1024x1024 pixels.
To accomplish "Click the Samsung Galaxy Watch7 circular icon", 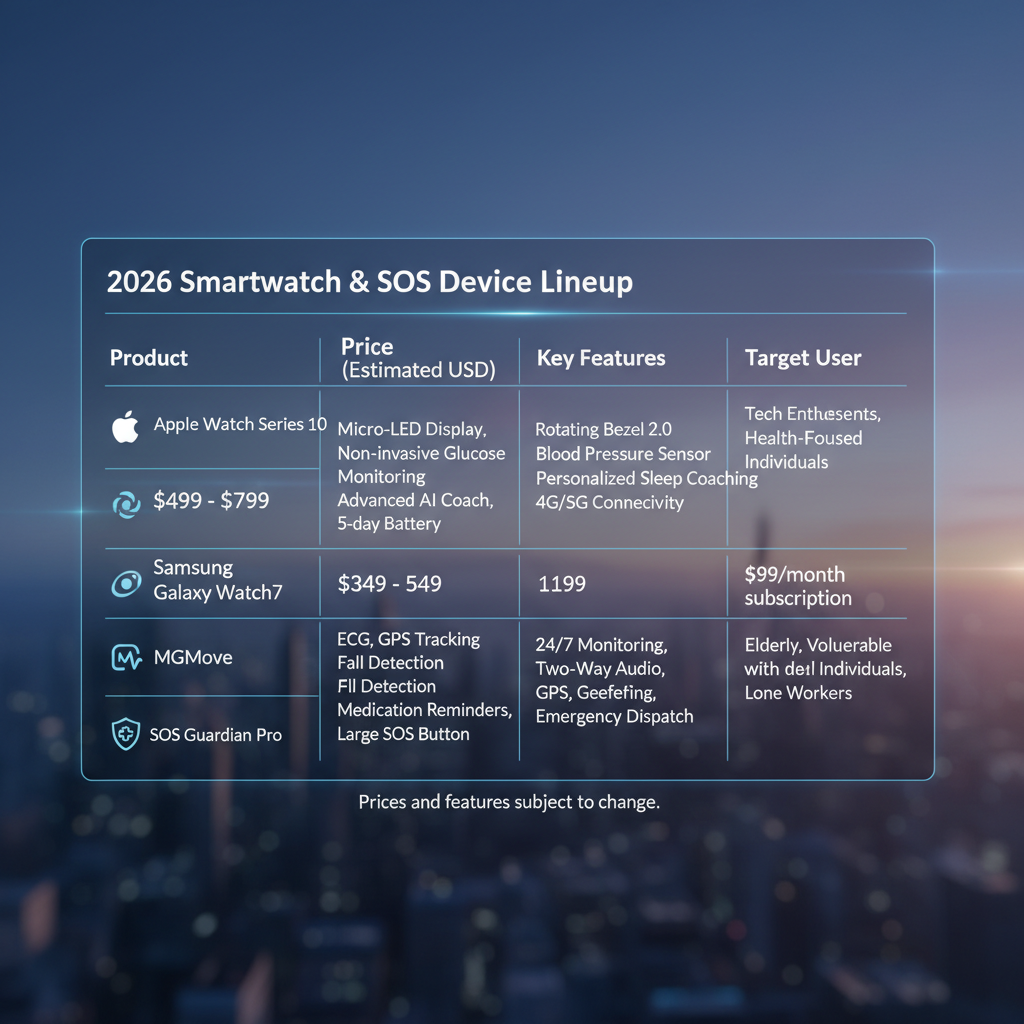I will tap(126, 584).
